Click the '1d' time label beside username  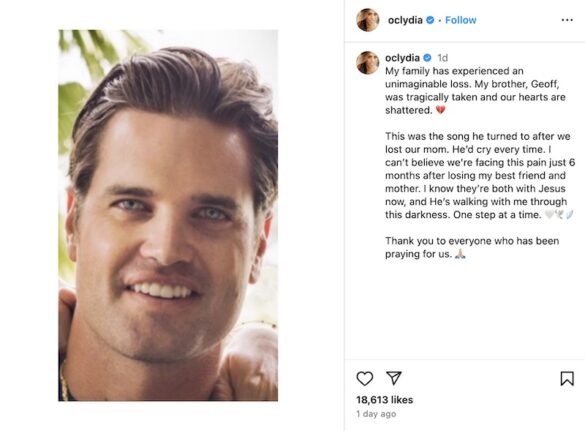click(x=442, y=58)
